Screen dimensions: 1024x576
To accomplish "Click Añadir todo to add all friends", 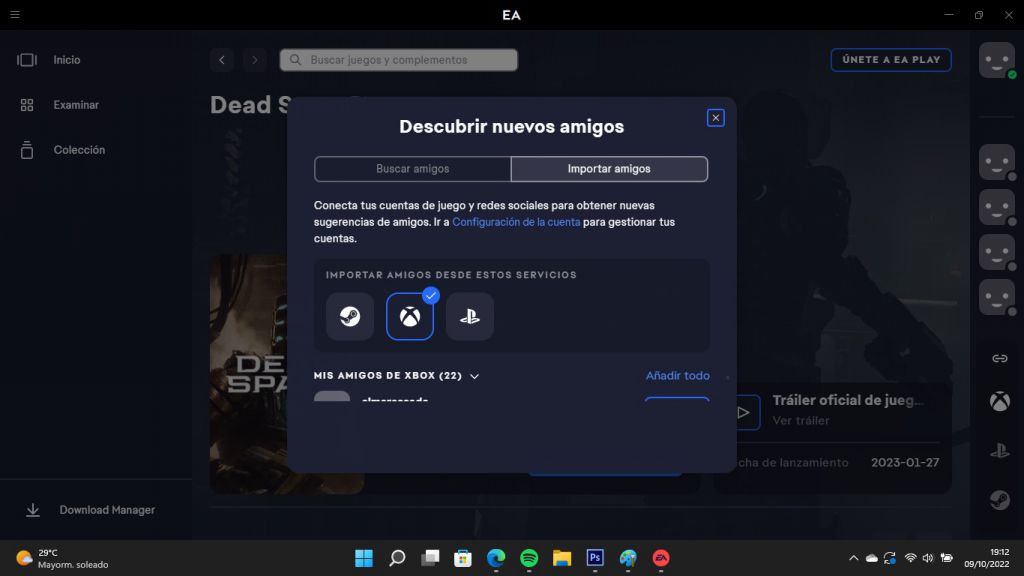I will (x=677, y=376).
